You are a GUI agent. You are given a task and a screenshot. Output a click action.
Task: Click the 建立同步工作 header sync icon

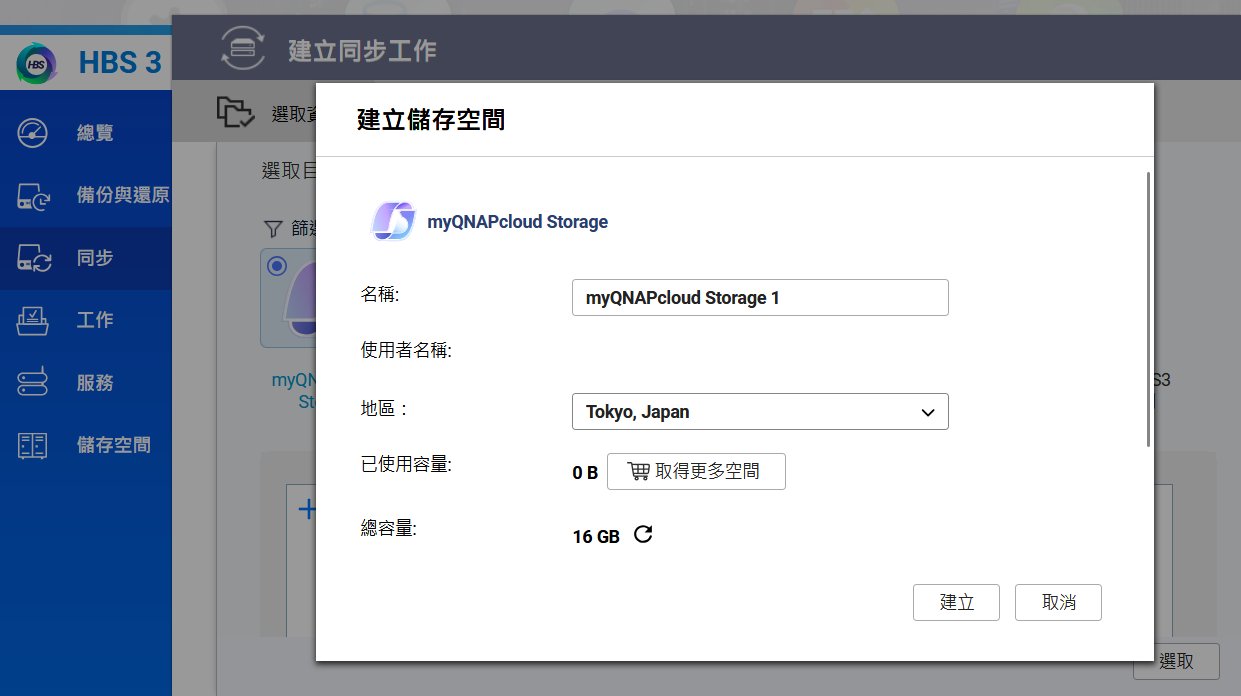point(243,49)
